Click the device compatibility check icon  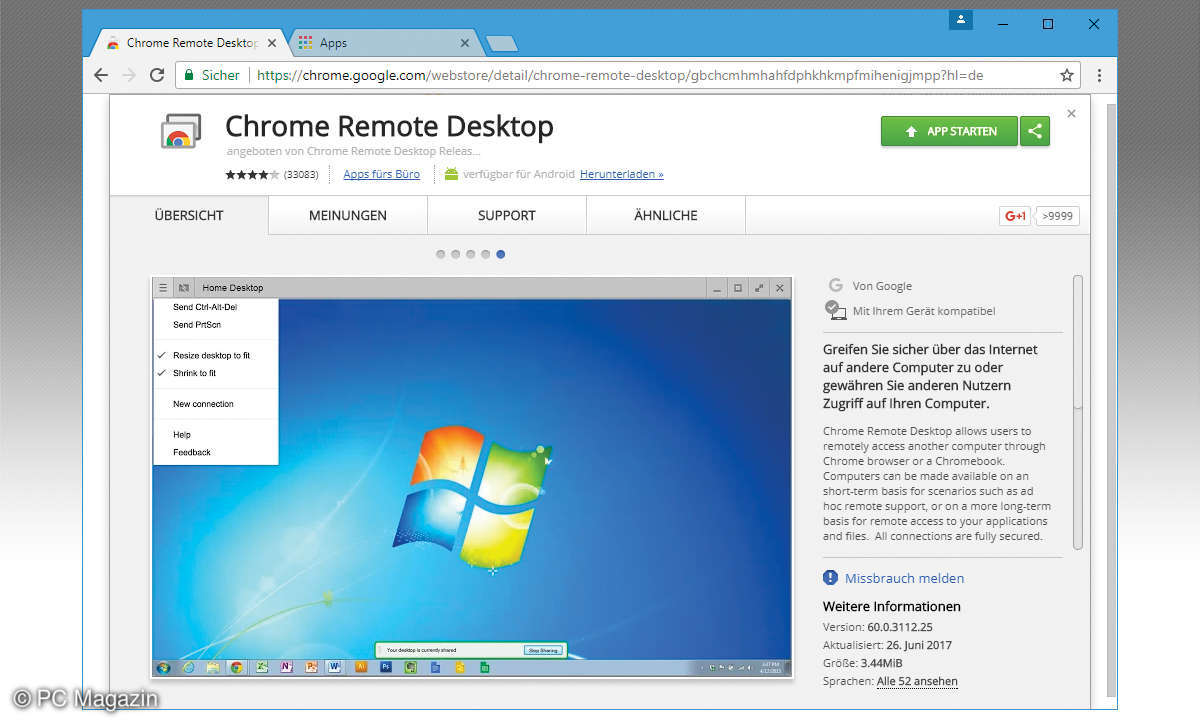pos(835,310)
